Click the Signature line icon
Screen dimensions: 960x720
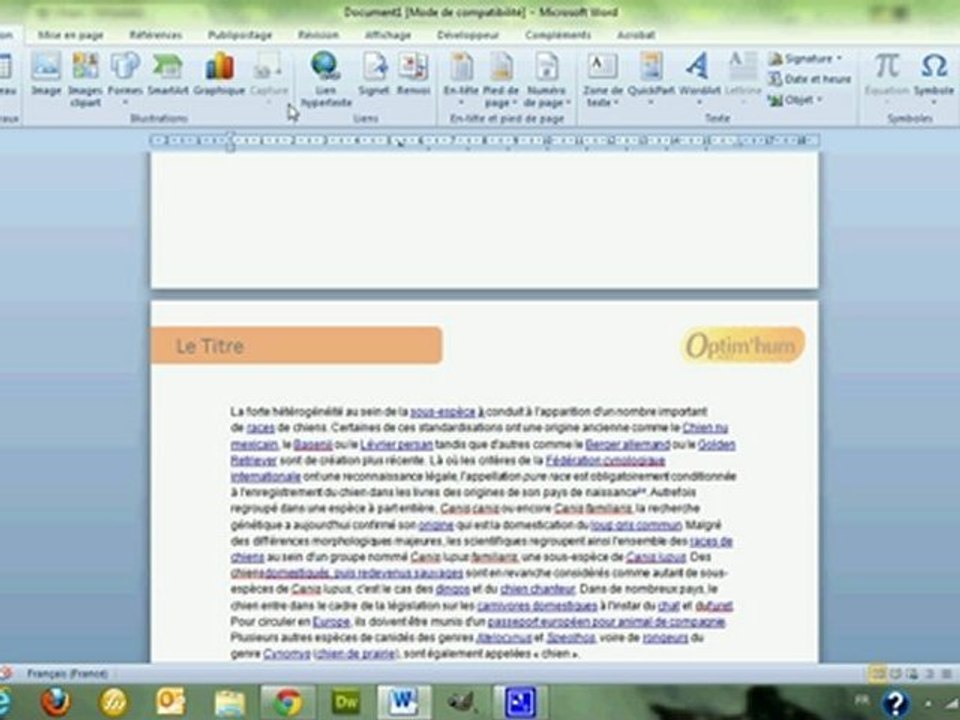(x=776, y=59)
